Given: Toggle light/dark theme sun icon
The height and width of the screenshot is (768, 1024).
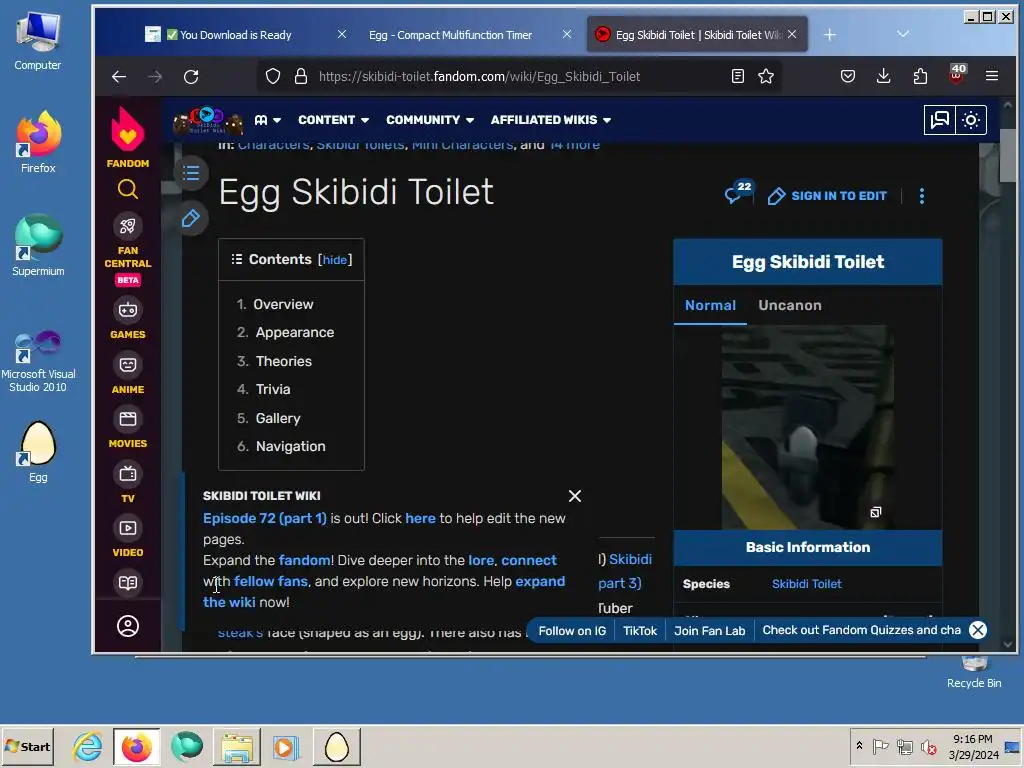Looking at the screenshot, I should [971, 120].
